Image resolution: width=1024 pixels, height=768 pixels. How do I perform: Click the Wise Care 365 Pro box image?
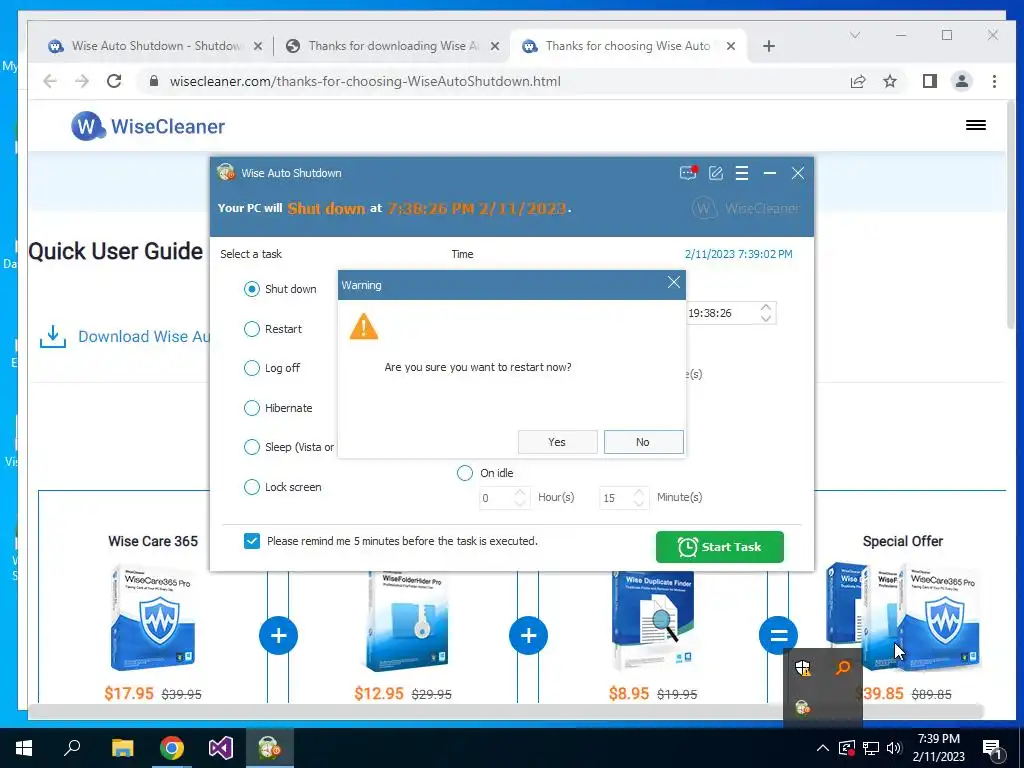tap(153, 619)
